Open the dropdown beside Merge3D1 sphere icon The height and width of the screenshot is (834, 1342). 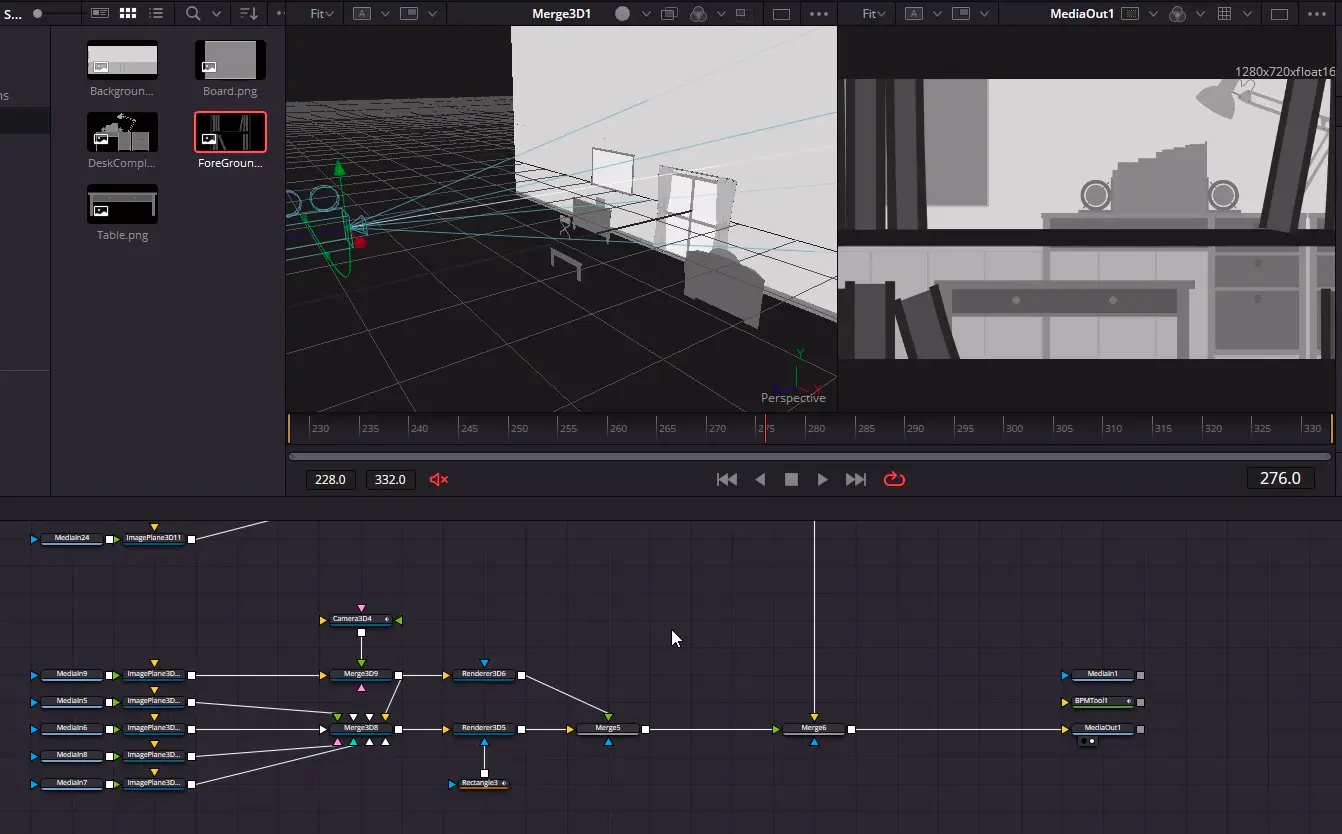646,14
